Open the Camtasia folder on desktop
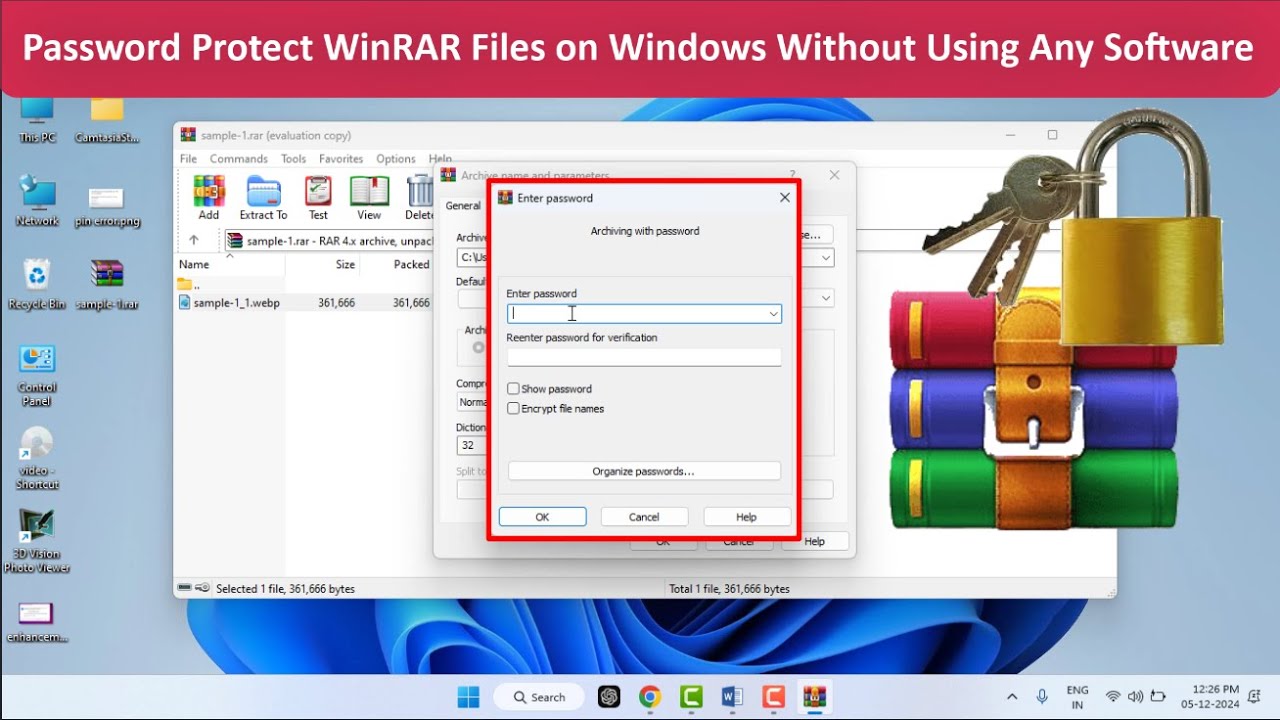The image size is (1280, 720). [107, 120]
